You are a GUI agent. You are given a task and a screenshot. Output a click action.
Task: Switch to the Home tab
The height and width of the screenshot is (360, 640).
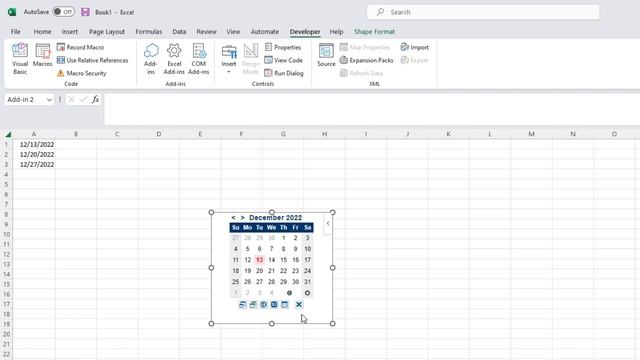(x=42, y=31)
